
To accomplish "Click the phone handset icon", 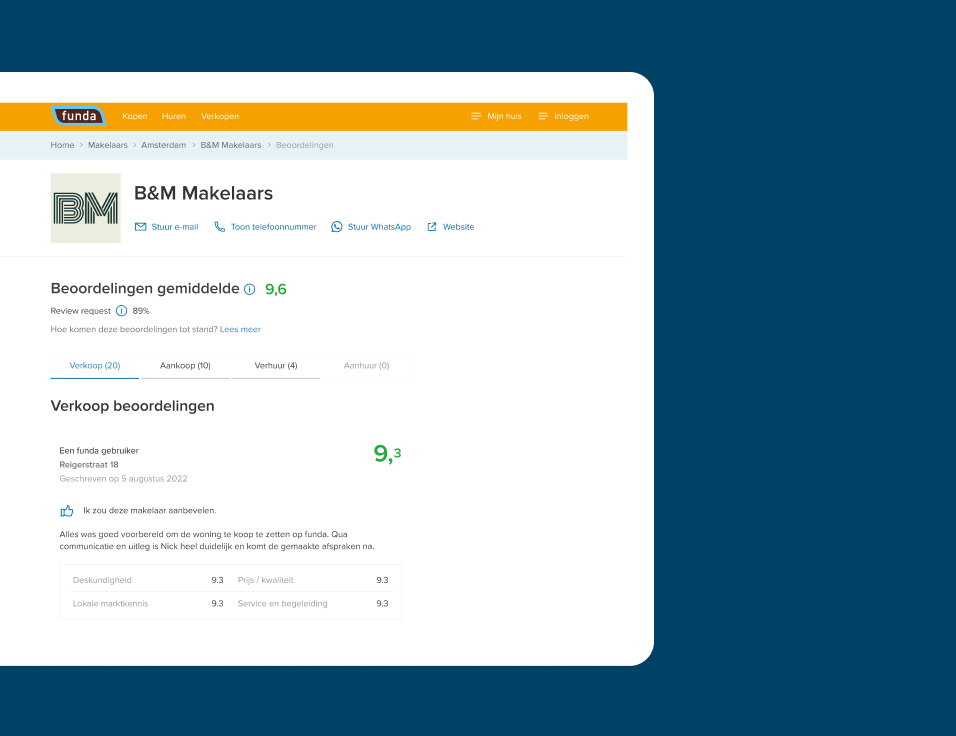I will [219, 227].
